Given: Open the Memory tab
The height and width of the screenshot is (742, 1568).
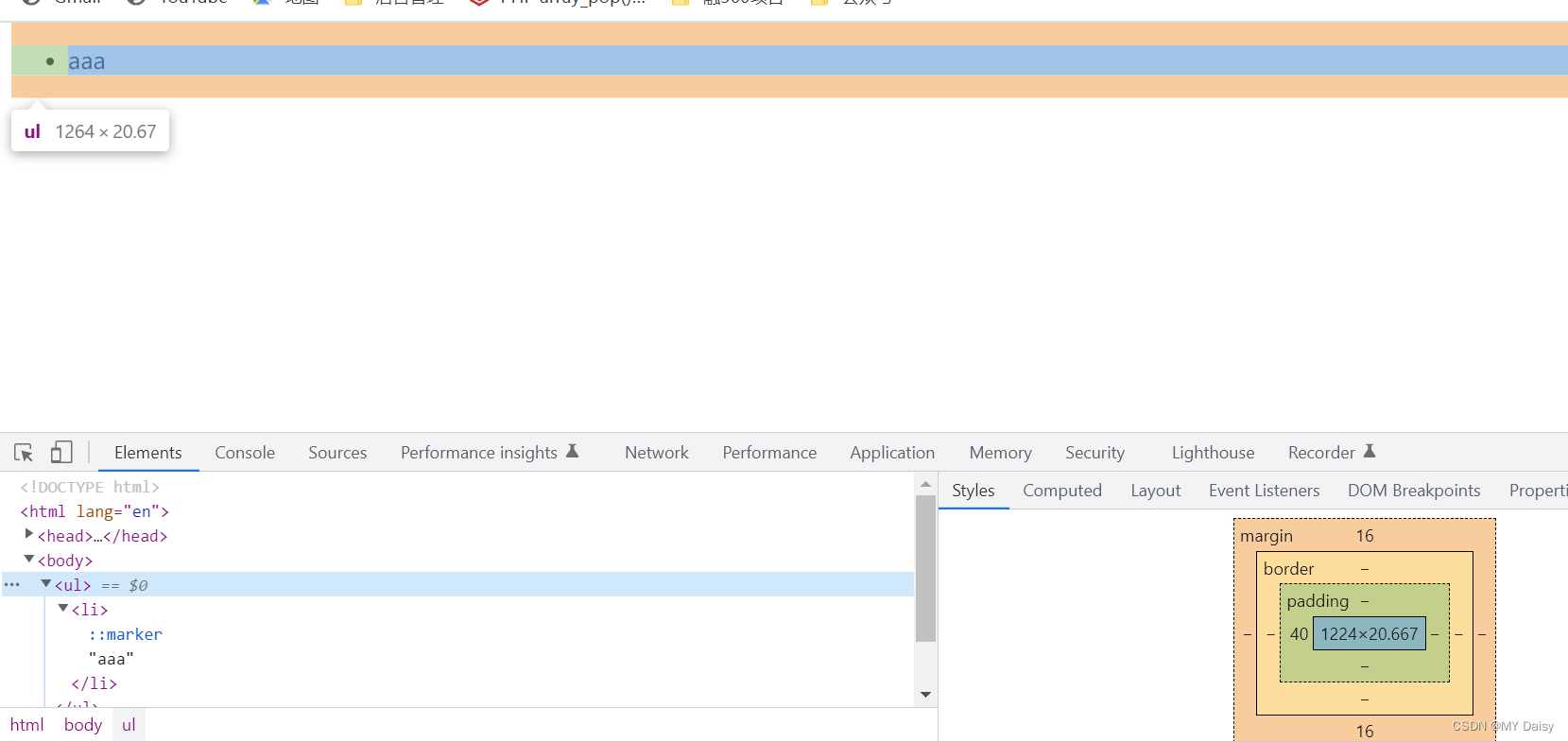Looking at the screenshot, I should (x=1000, y=453).
